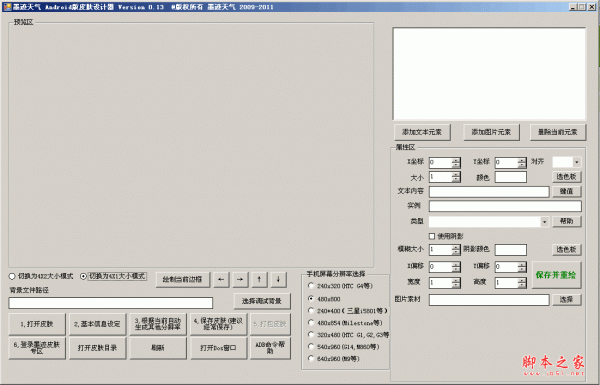
Task: Click the left arrow move button
Action: pos(221,279)
